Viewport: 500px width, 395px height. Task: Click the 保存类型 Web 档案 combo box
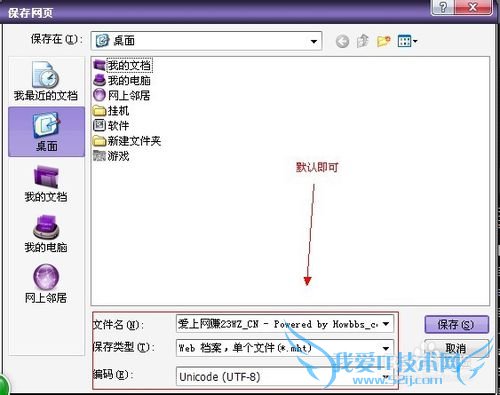pos(285,348)
